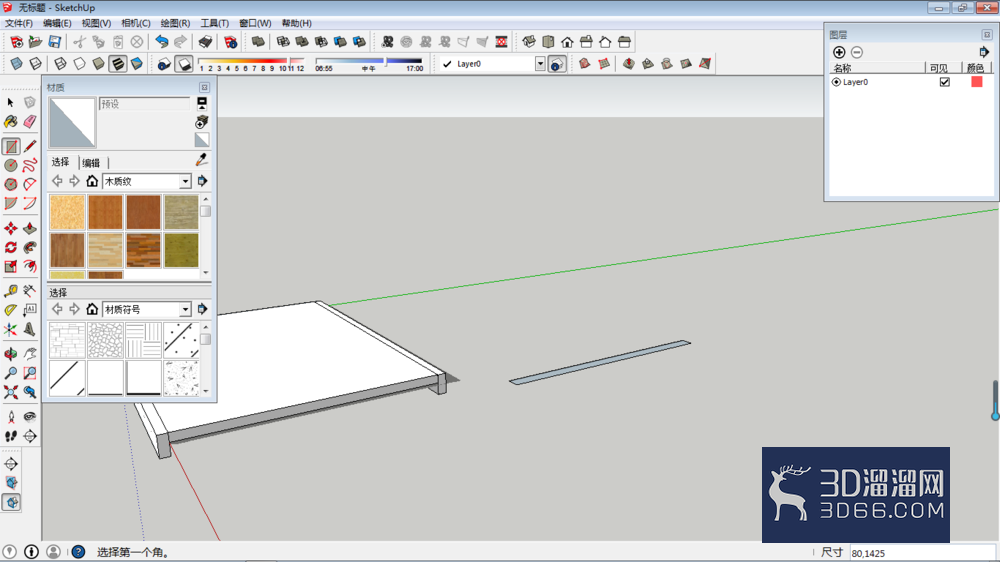Go to materials home in 木质纹 browser

pos(92,181)
